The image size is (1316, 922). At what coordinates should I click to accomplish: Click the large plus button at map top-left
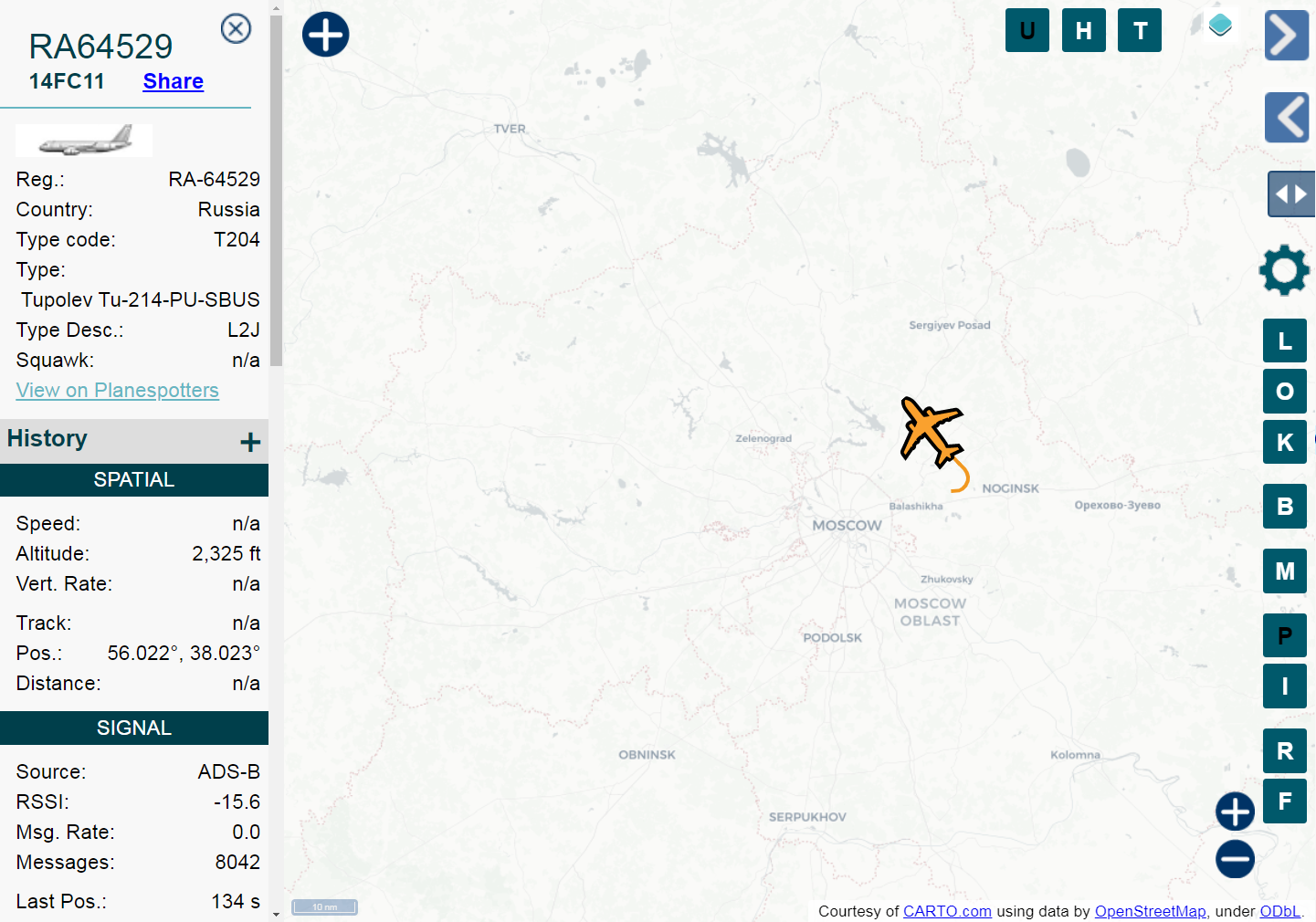[x=326, y=35]
